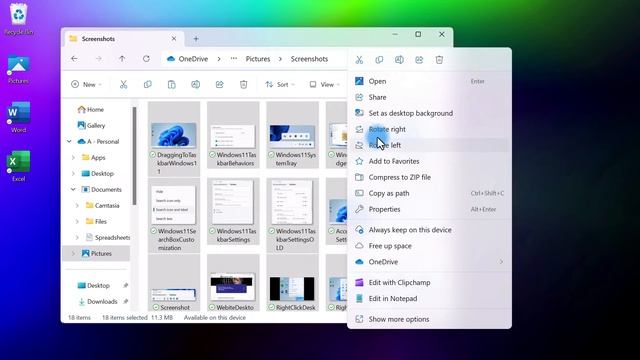Choose Show more options

coord(429,319)
